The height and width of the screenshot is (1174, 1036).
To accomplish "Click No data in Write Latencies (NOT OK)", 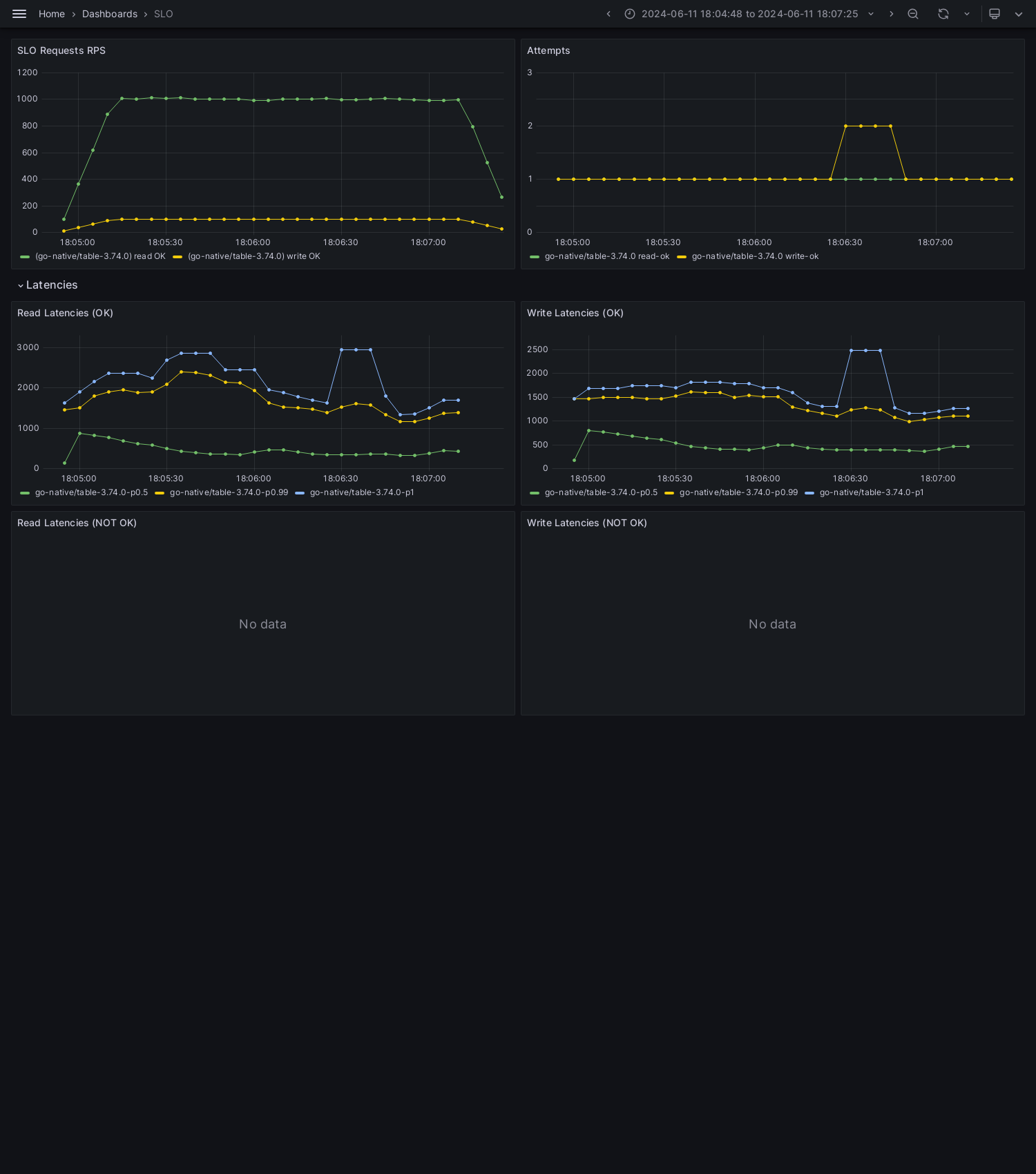I will (772, 624).
